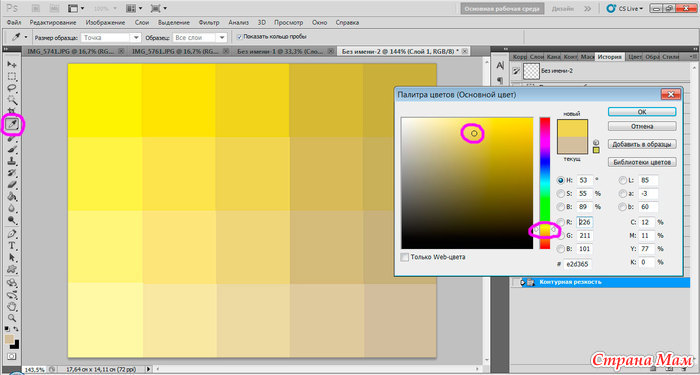Select the Zoom magnifier tool

tap(12, 318)
